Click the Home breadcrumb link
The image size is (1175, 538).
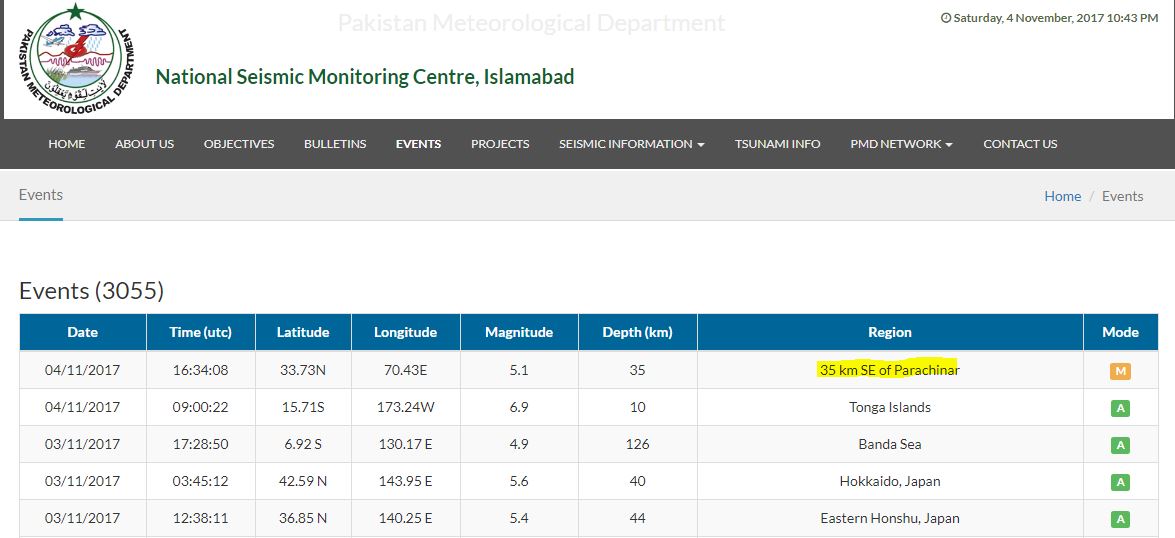click(1062, 196)
